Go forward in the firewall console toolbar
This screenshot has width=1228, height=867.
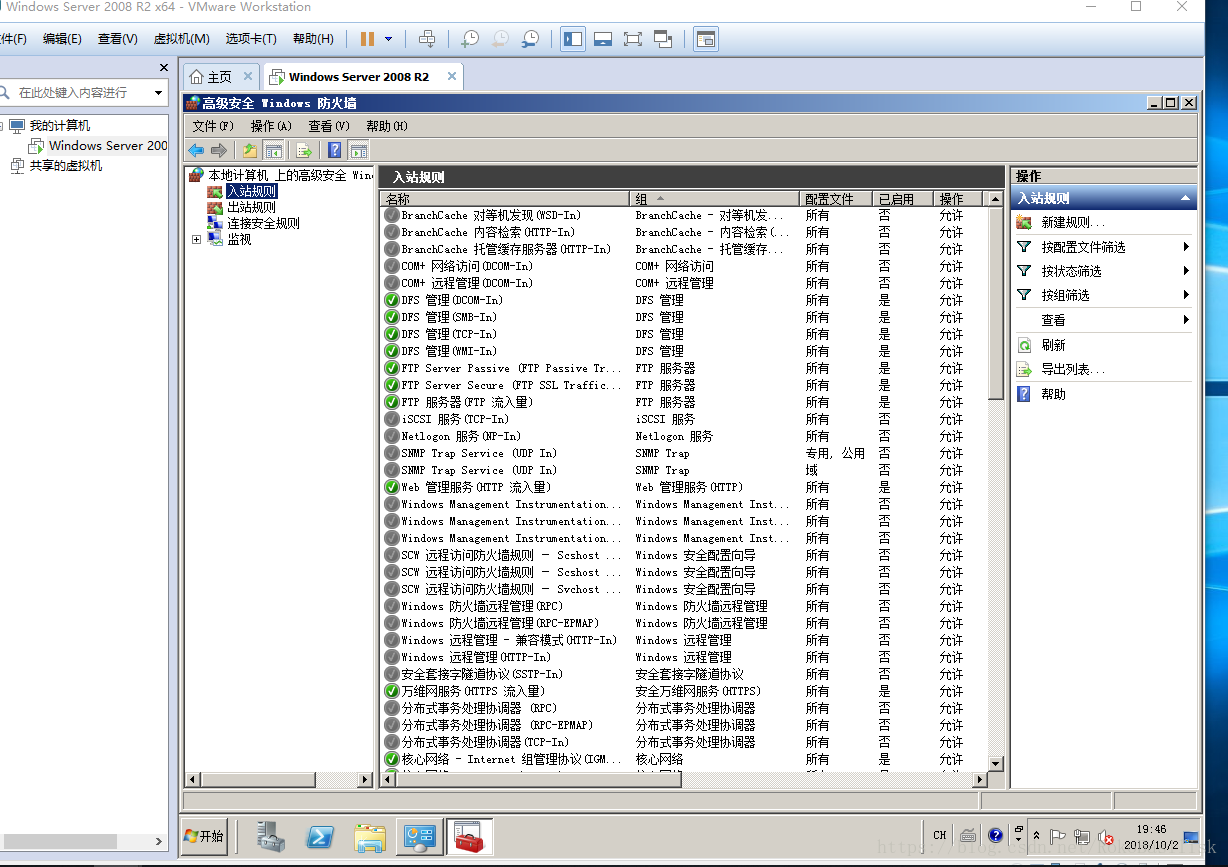coord(218,151)
